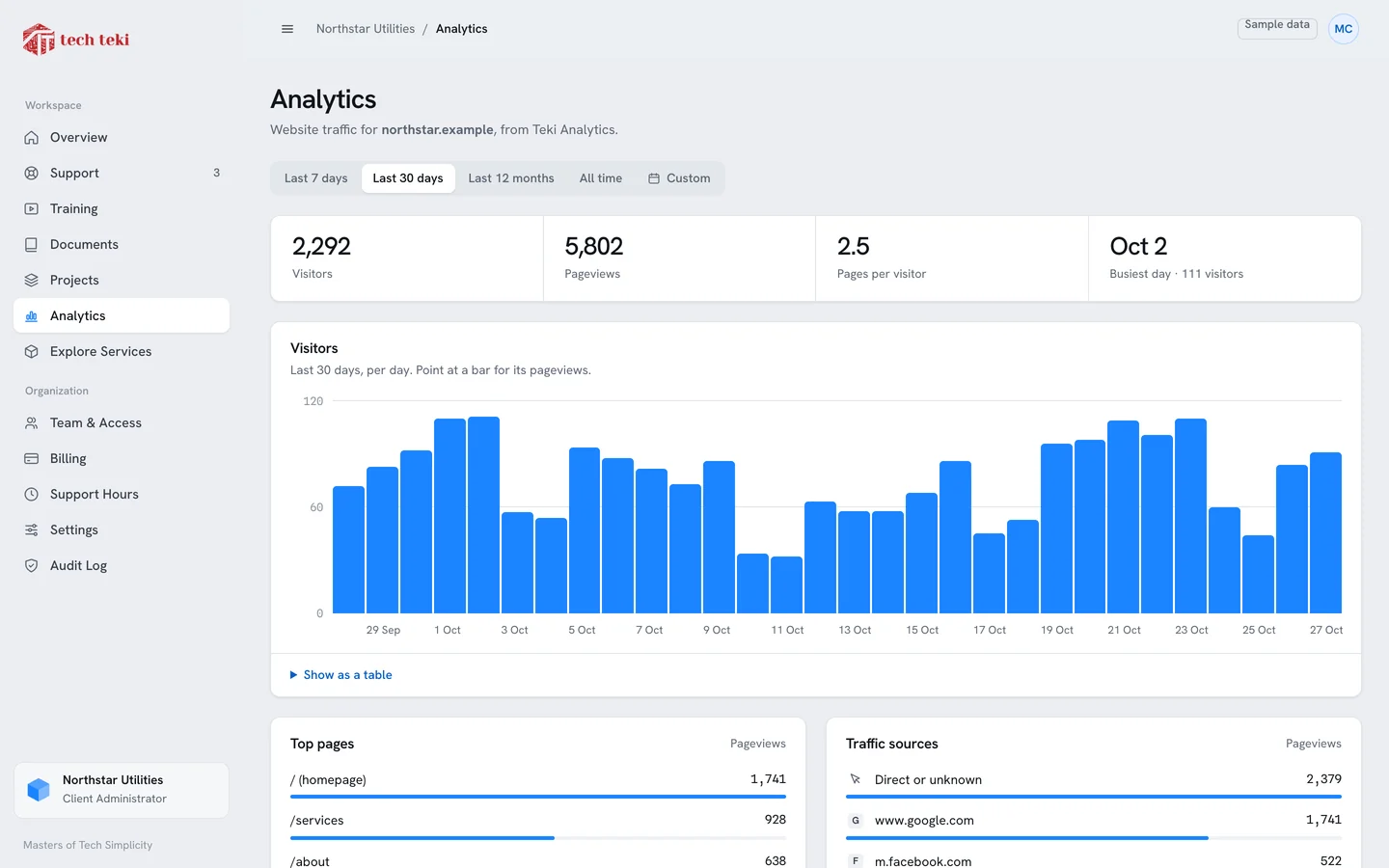Switch to Last 12 months range
Image resolution: width=1389 pixels, height=868 pixels.
tap(511, 178)
